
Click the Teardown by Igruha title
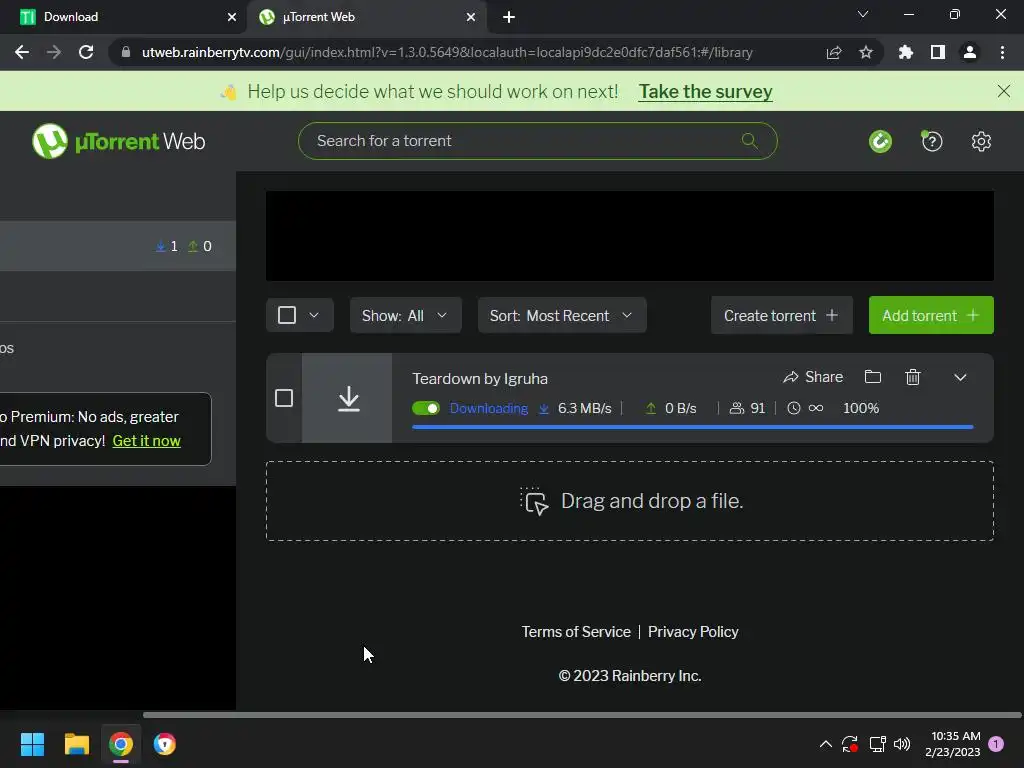coord(480,379)
